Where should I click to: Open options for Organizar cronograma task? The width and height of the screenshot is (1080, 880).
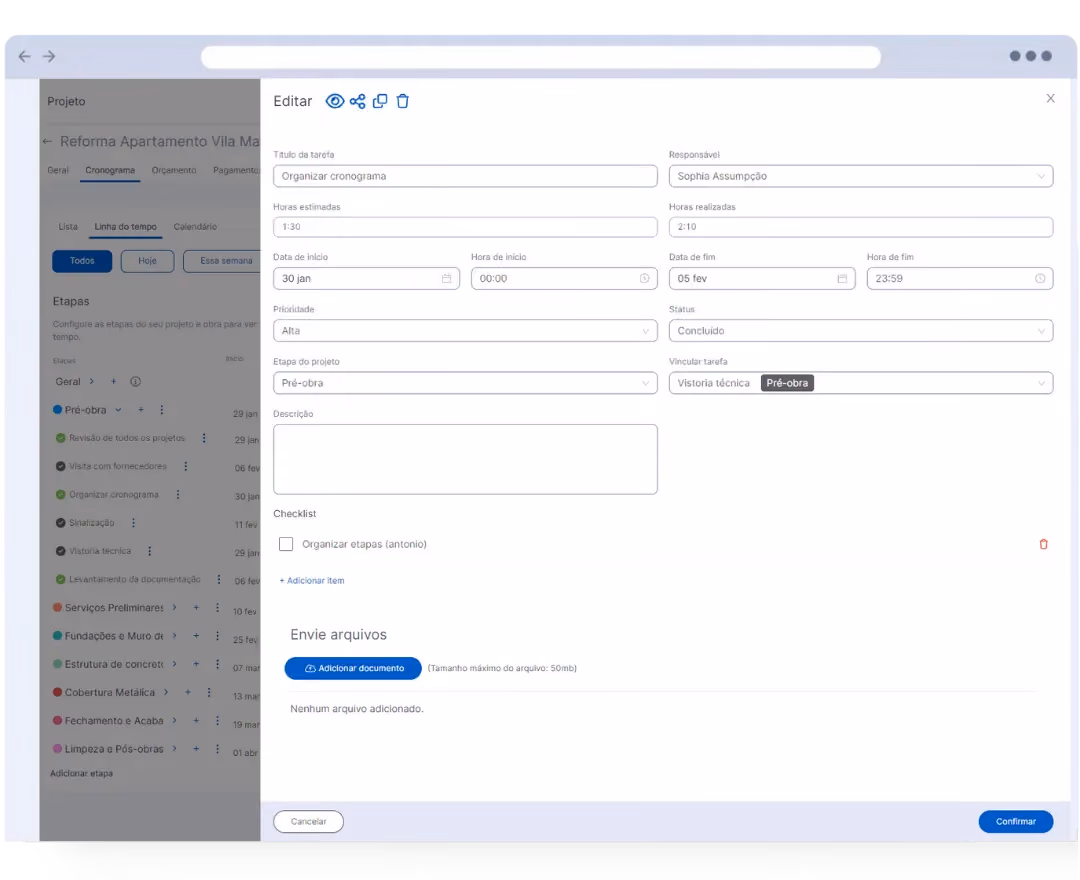[178, 494]
